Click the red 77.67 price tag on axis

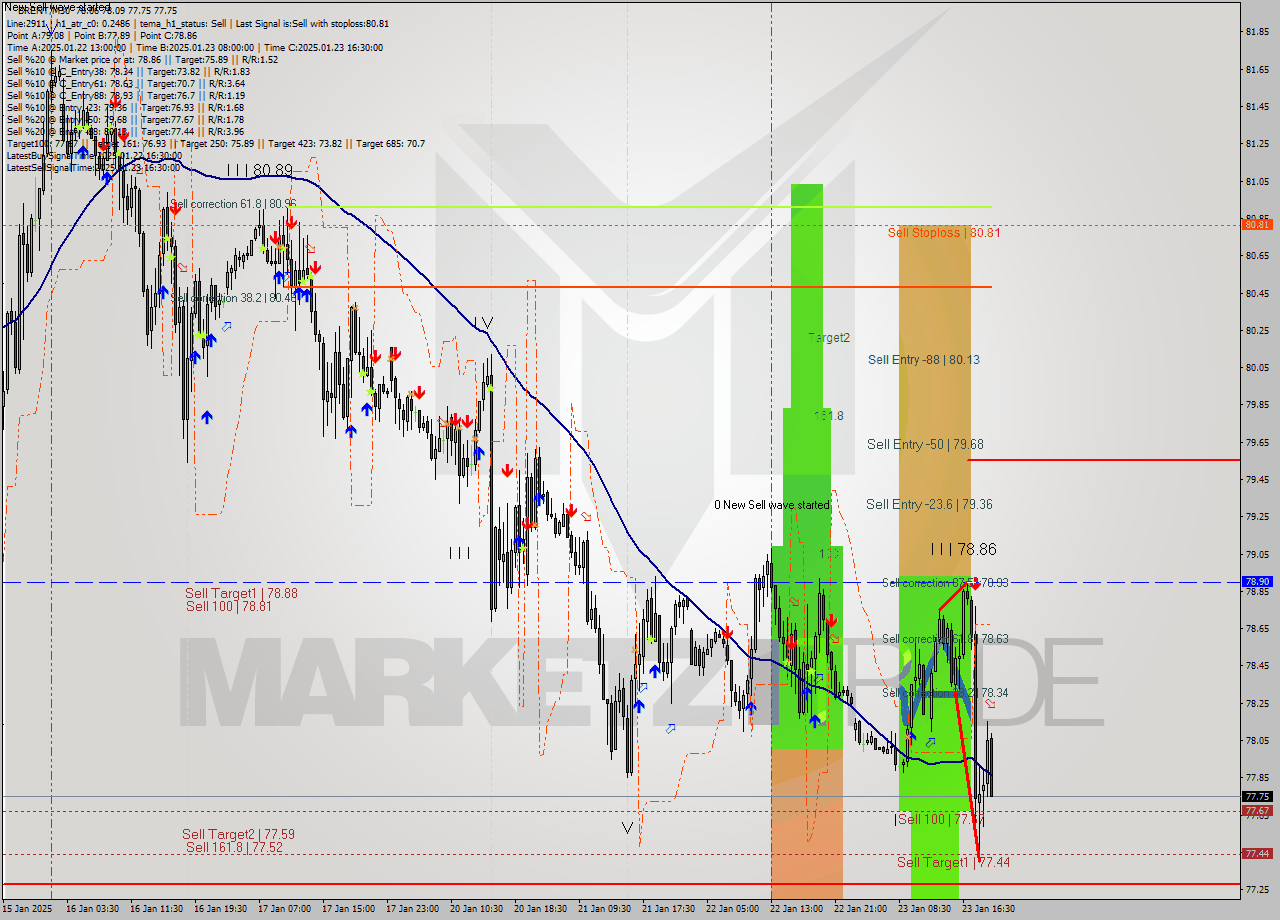click(1257, 811)
